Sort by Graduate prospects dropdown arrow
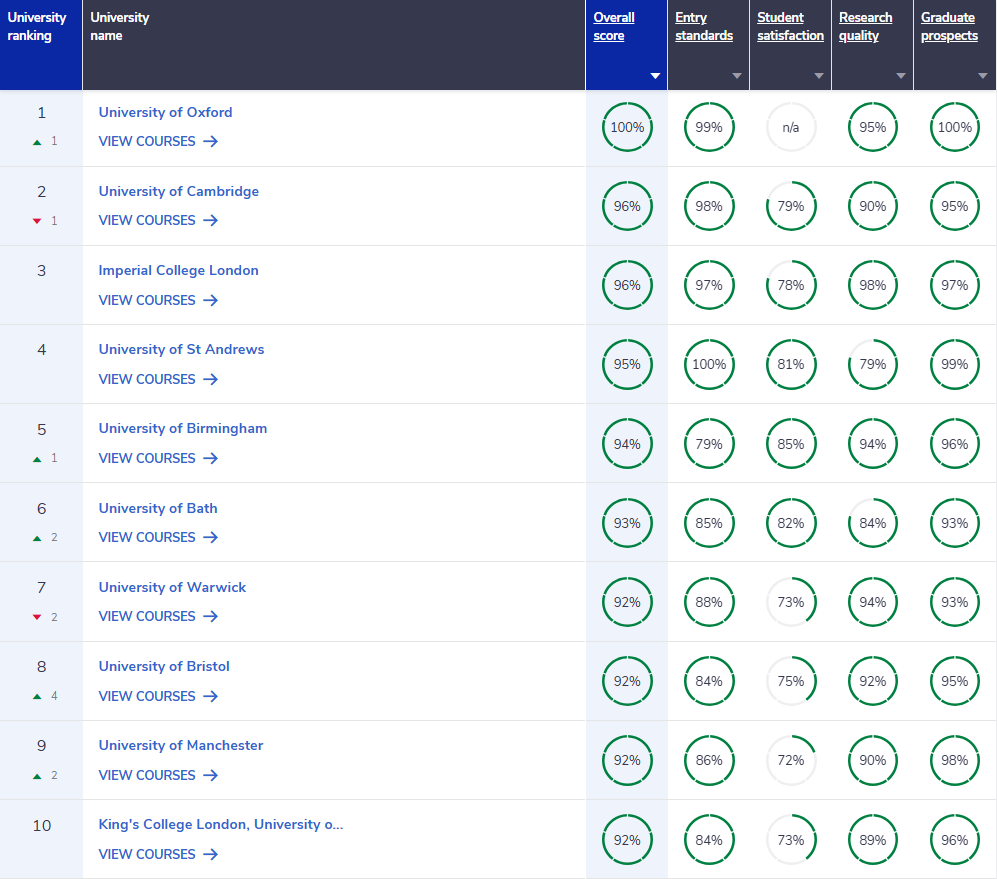This screenshot has height=879, width=997. point(983,76)
